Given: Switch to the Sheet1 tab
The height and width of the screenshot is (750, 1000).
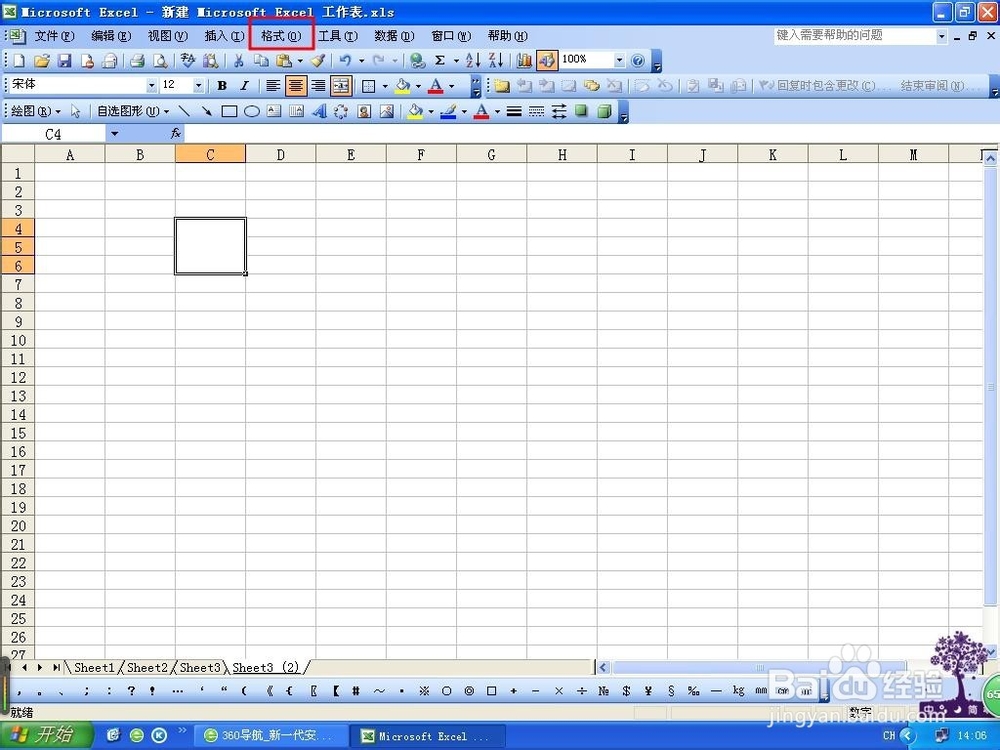Looking at the screenshot, I should point(94,668).
